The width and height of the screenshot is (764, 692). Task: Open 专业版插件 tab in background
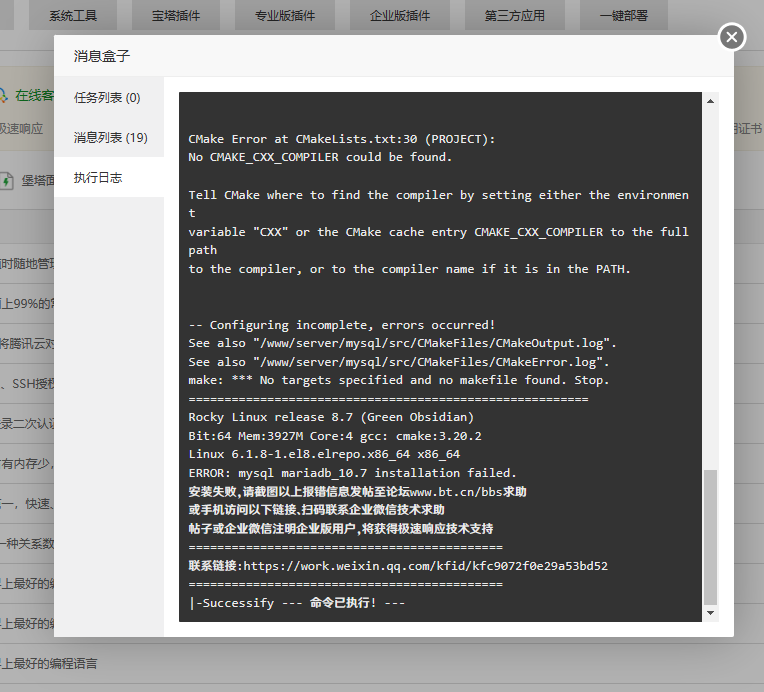pos(285,15)
